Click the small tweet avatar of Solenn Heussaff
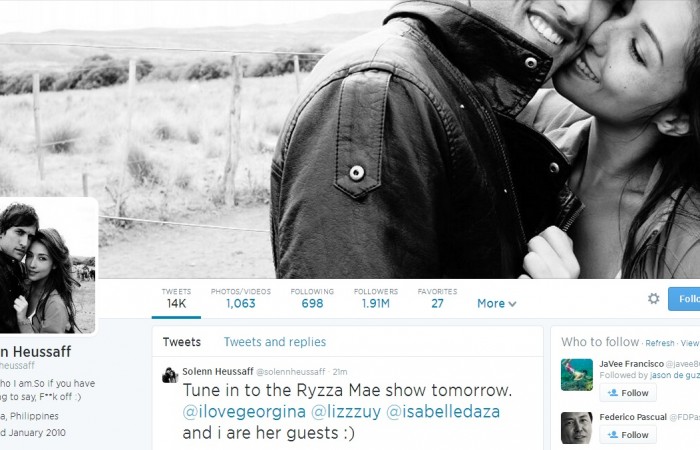 tap(170, 375)
